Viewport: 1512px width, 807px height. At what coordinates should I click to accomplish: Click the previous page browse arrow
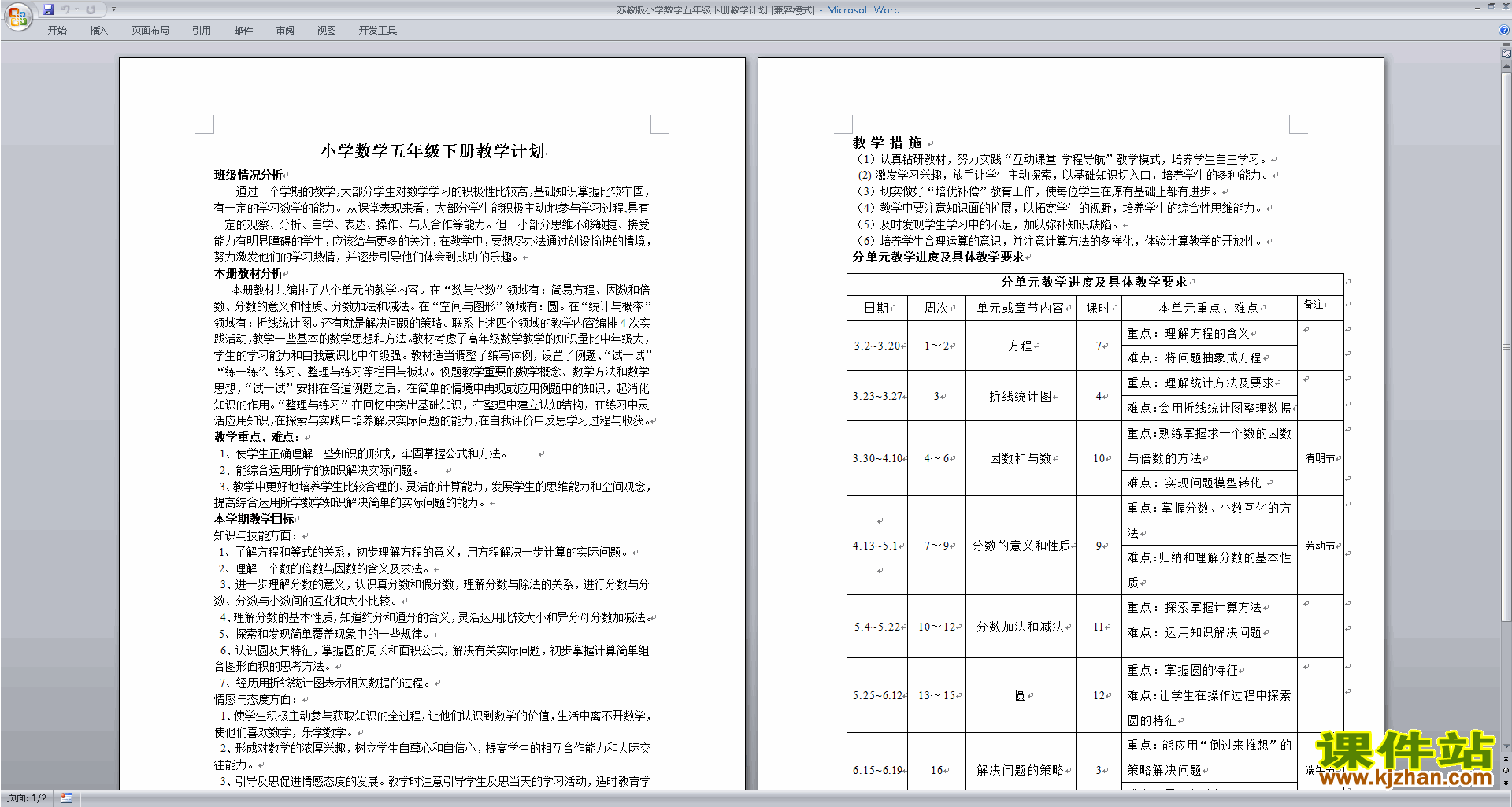[x=1506, y=759]
